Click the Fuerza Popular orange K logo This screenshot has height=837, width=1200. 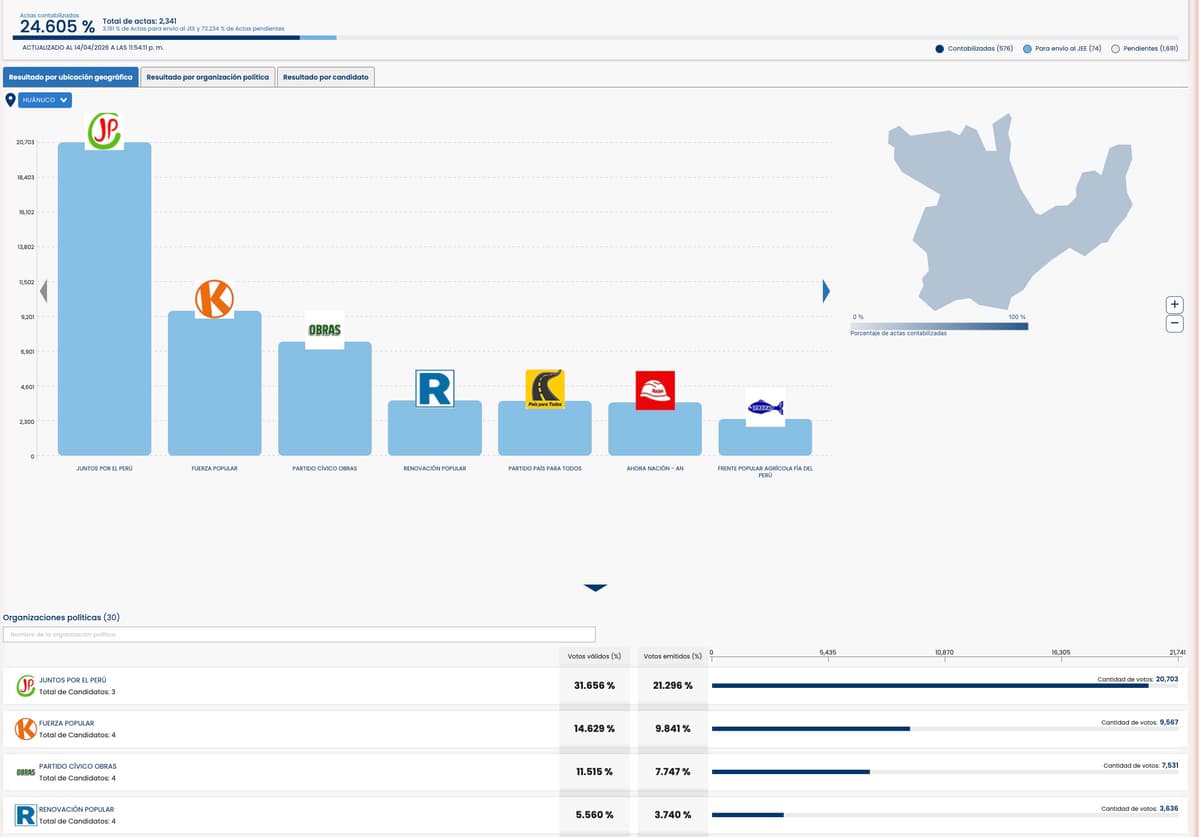pos(214,299)
